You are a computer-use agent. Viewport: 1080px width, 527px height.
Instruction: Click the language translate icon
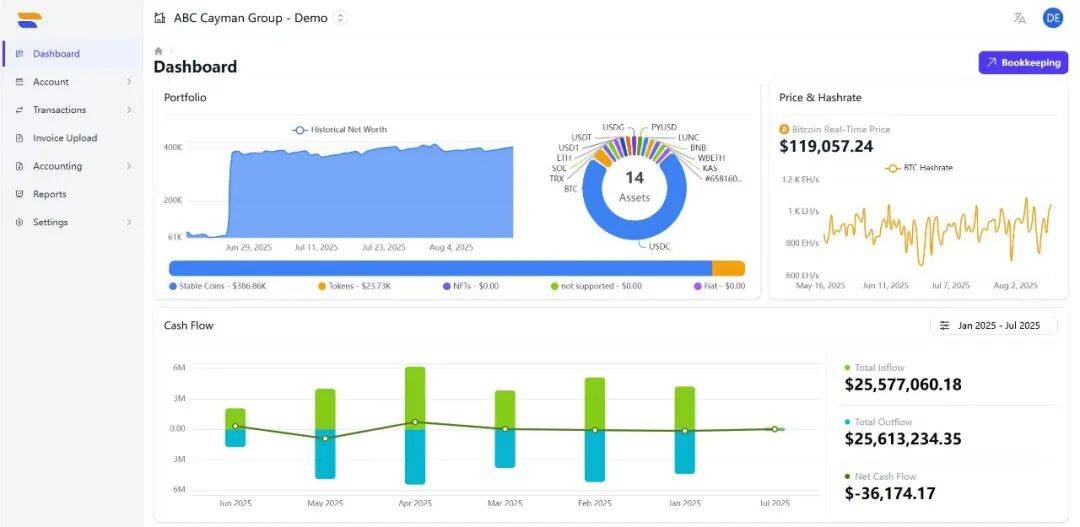[1019, 18]
